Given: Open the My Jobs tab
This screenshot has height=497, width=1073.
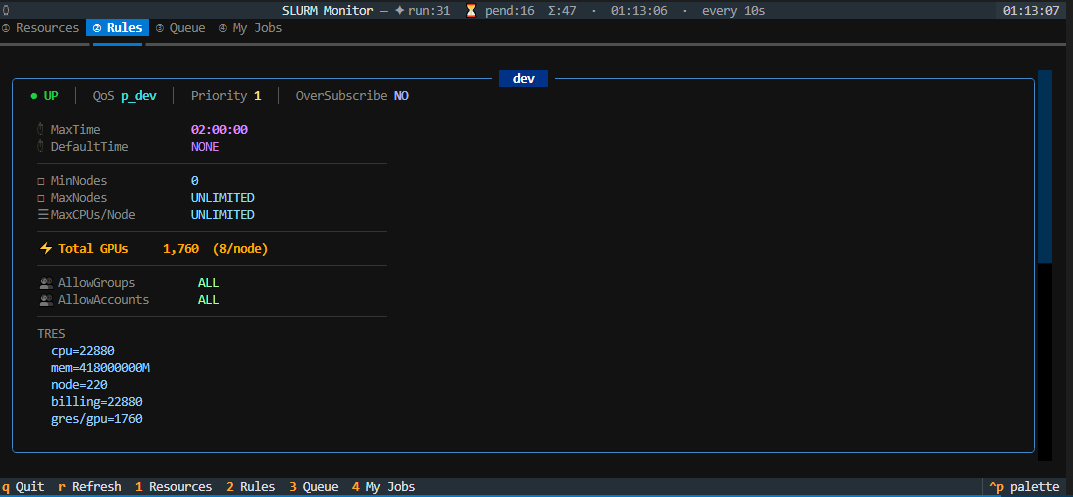Looking at the screenshot, I should (250, 28).
